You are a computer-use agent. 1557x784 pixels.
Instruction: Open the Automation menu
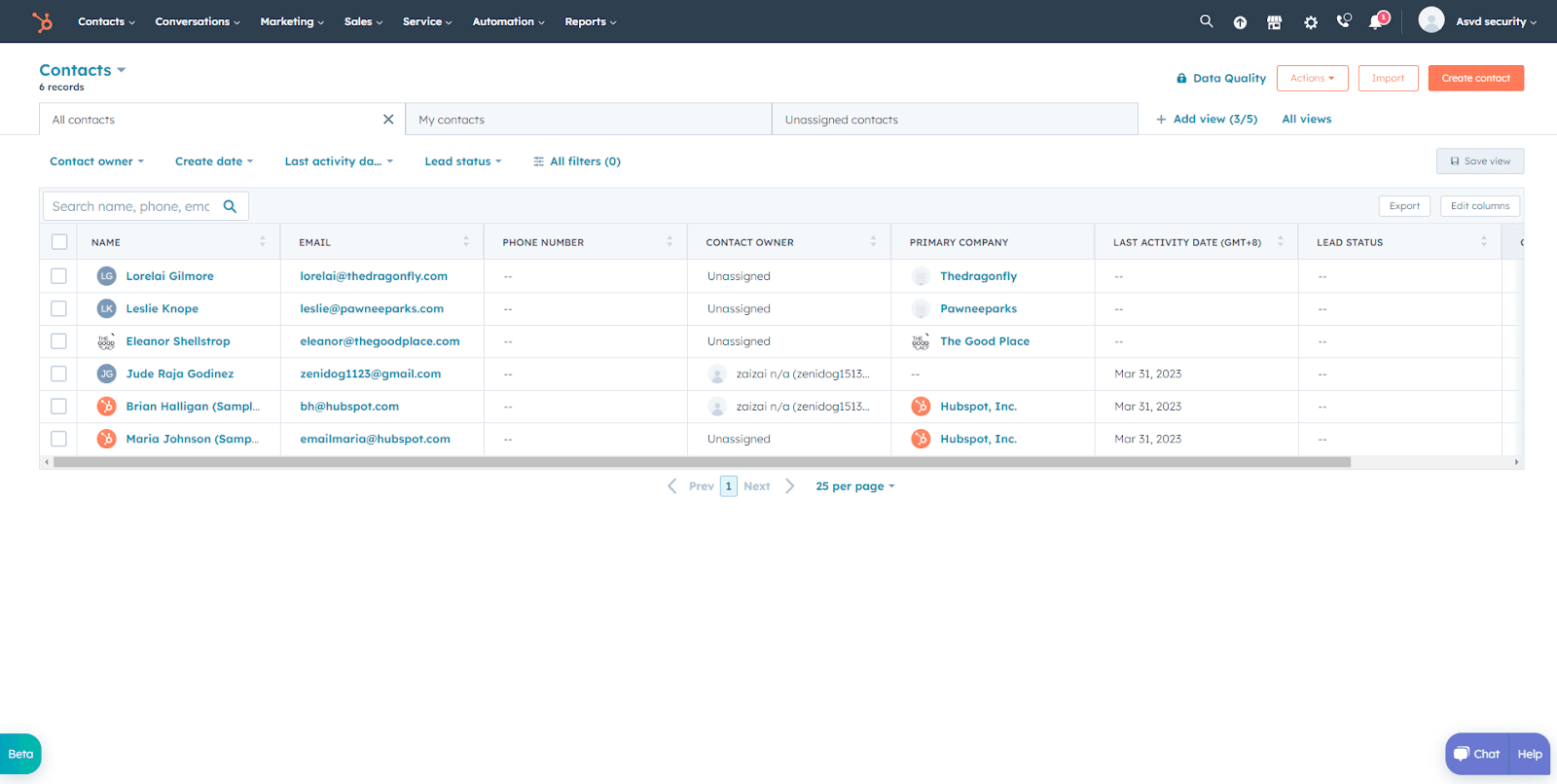(x=508, y=21)
